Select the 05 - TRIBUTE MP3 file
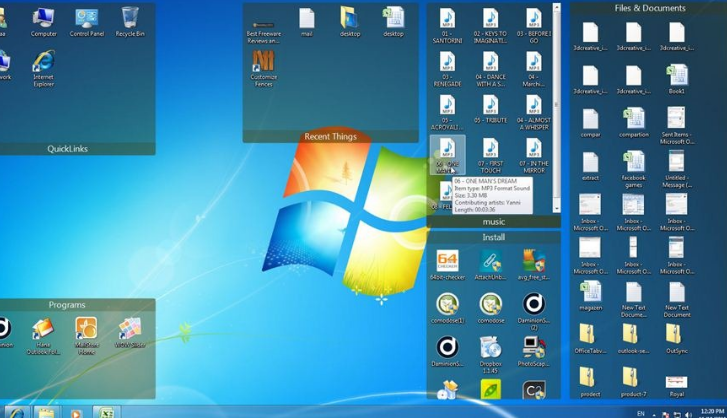This screenshot has height=418, width=727. [x=491, y=109]
